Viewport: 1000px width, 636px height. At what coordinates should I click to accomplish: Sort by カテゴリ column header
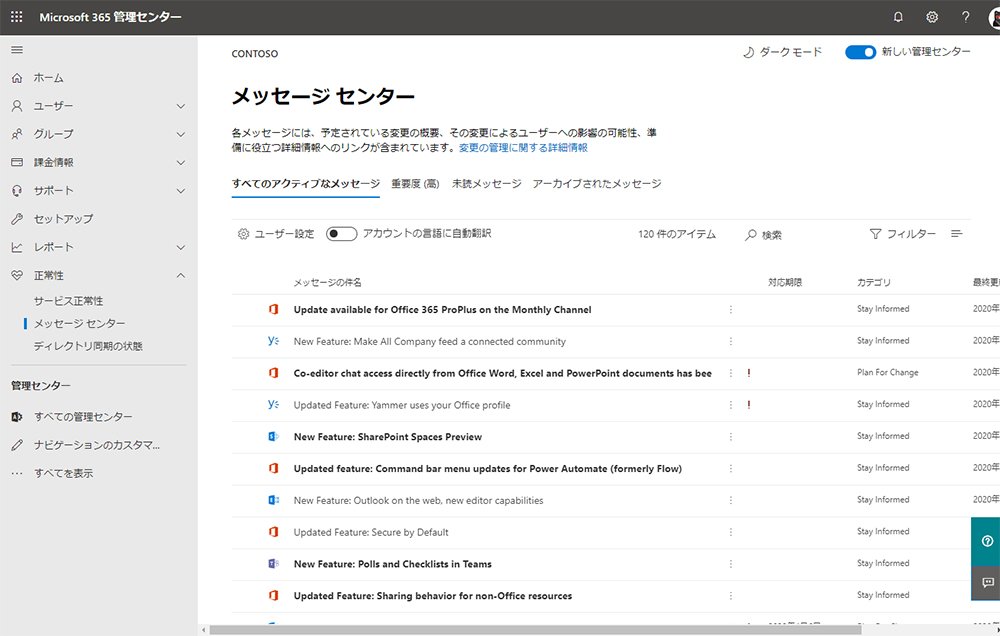(874, 283)
